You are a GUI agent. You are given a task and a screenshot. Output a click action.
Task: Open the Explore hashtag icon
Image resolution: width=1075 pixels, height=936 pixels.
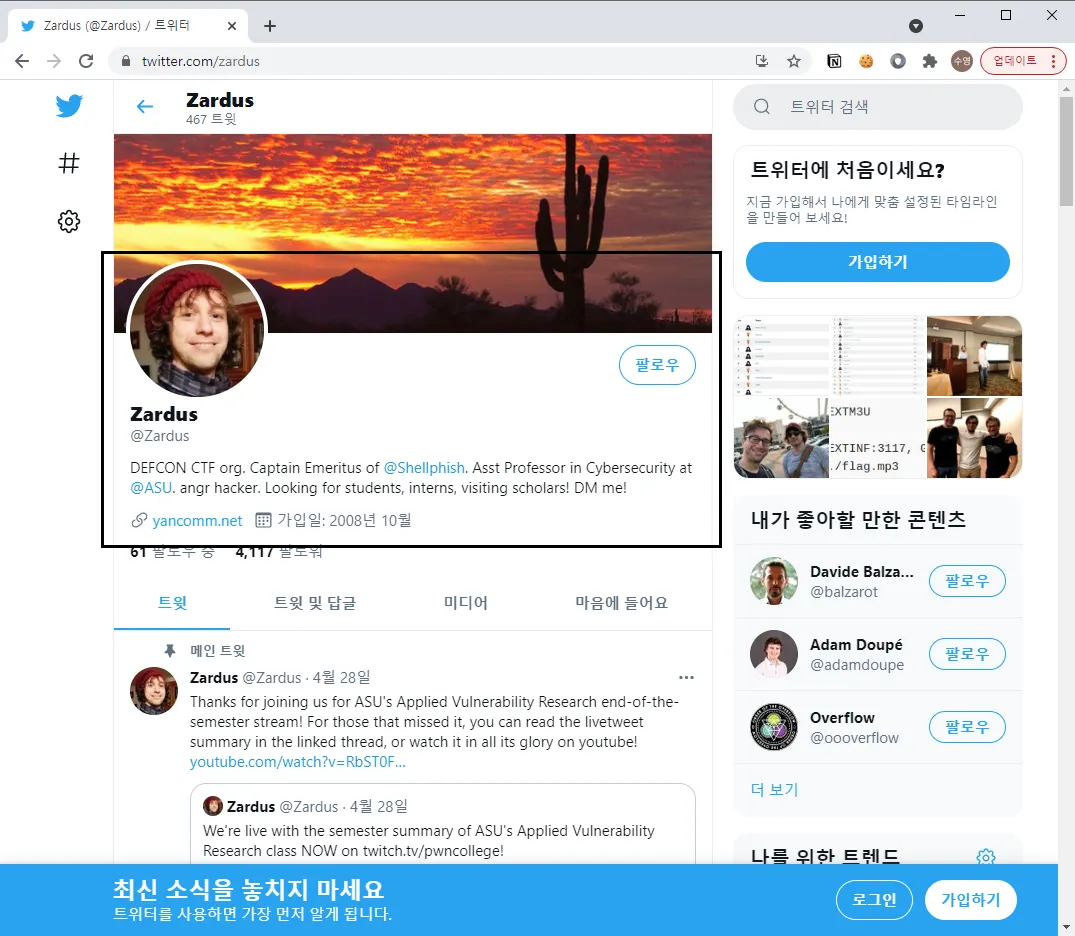[69, 163]
